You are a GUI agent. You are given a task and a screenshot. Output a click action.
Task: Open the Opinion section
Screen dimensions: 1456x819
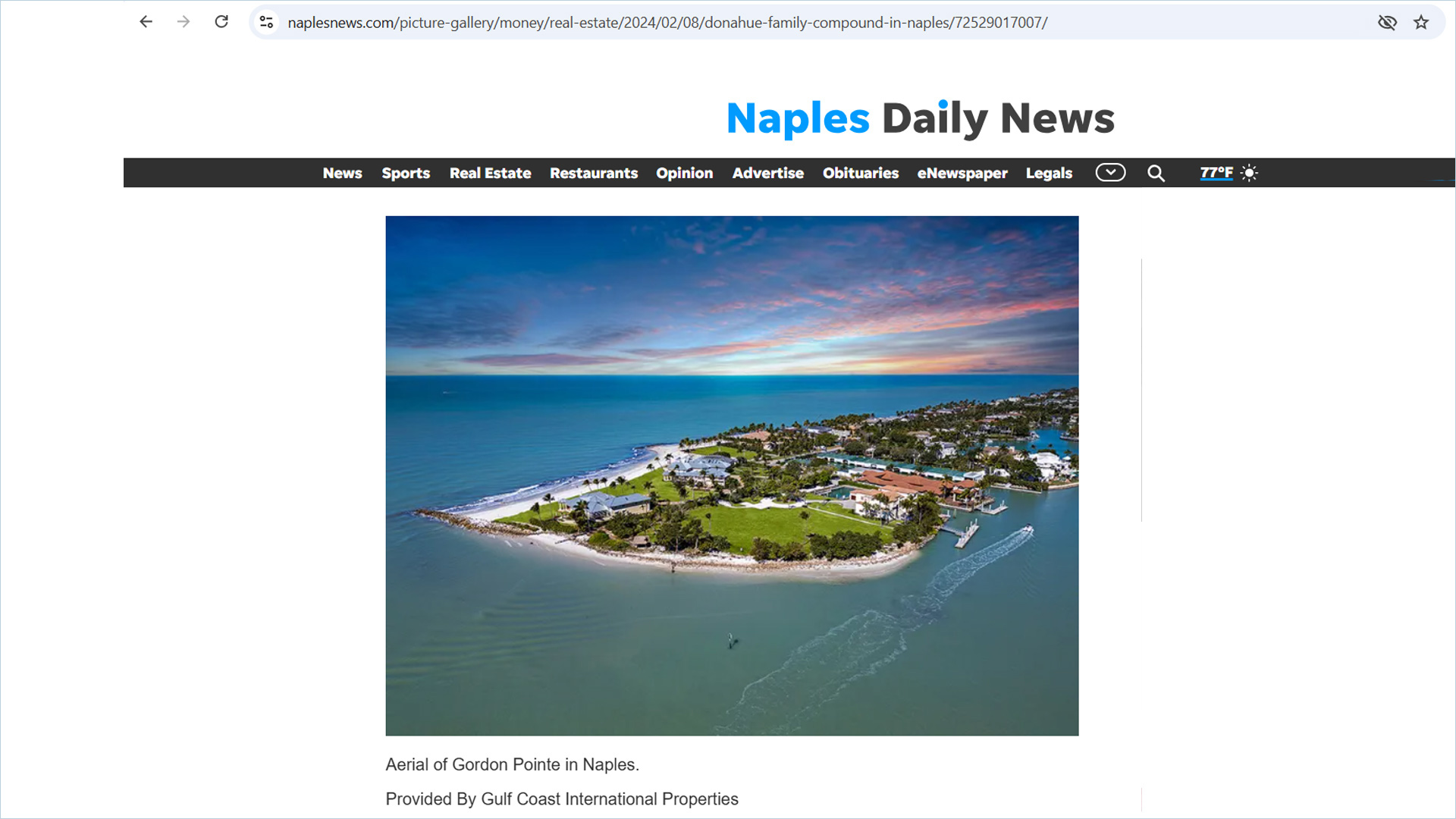click(x=684, y=173)
